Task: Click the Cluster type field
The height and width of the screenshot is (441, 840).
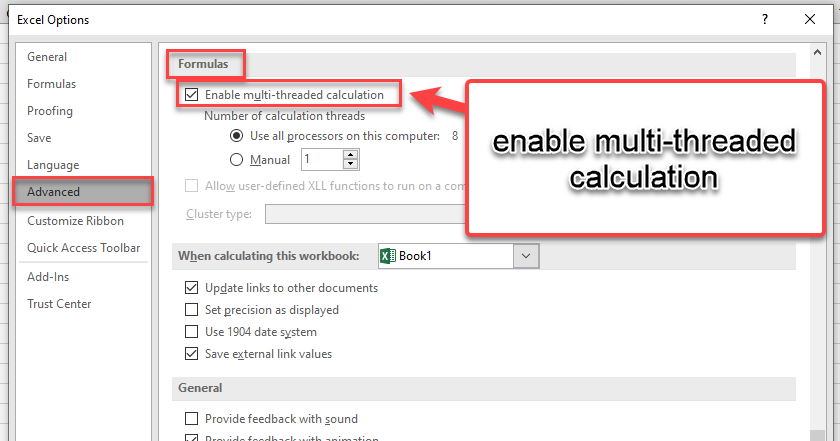Action: point(365,214)
